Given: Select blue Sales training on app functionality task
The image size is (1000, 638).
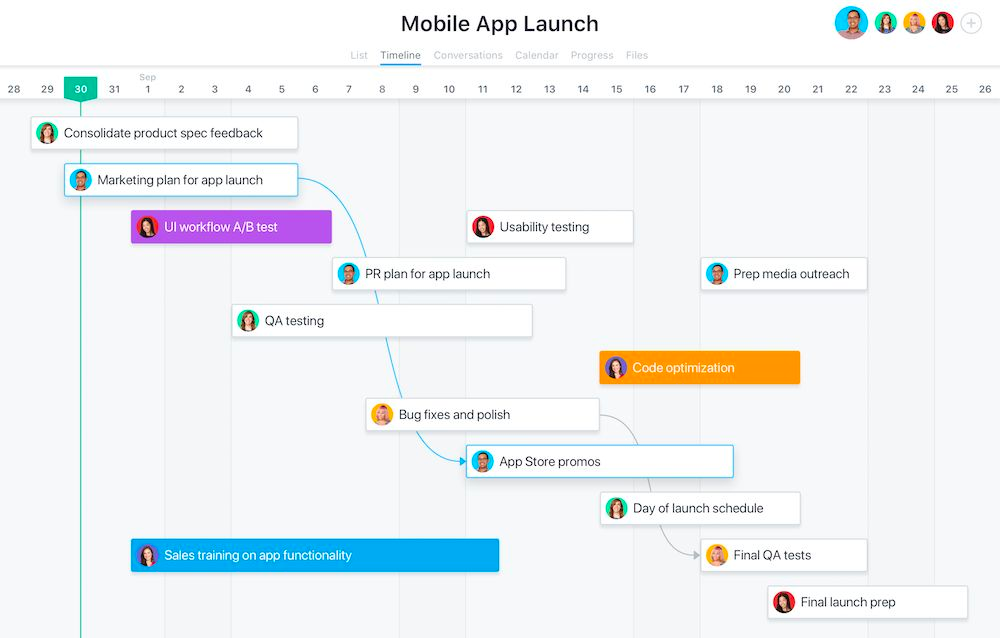Looking at the screenshot, I should pyautogui.click(x=315, y=555).
